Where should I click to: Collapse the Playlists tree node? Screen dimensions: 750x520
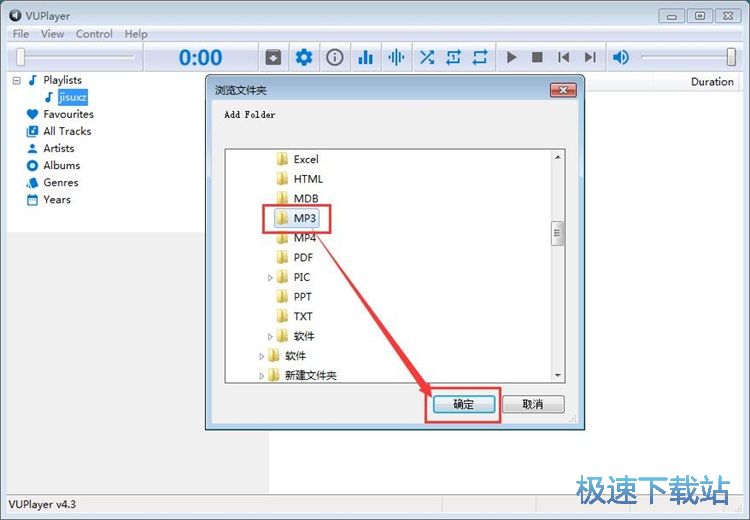click(17, 80)
